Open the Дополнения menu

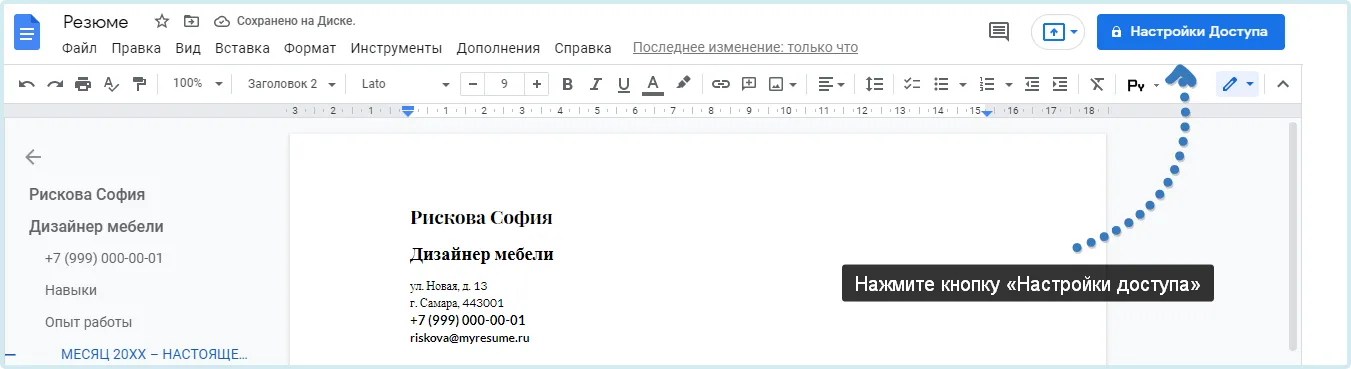(498, 48)
